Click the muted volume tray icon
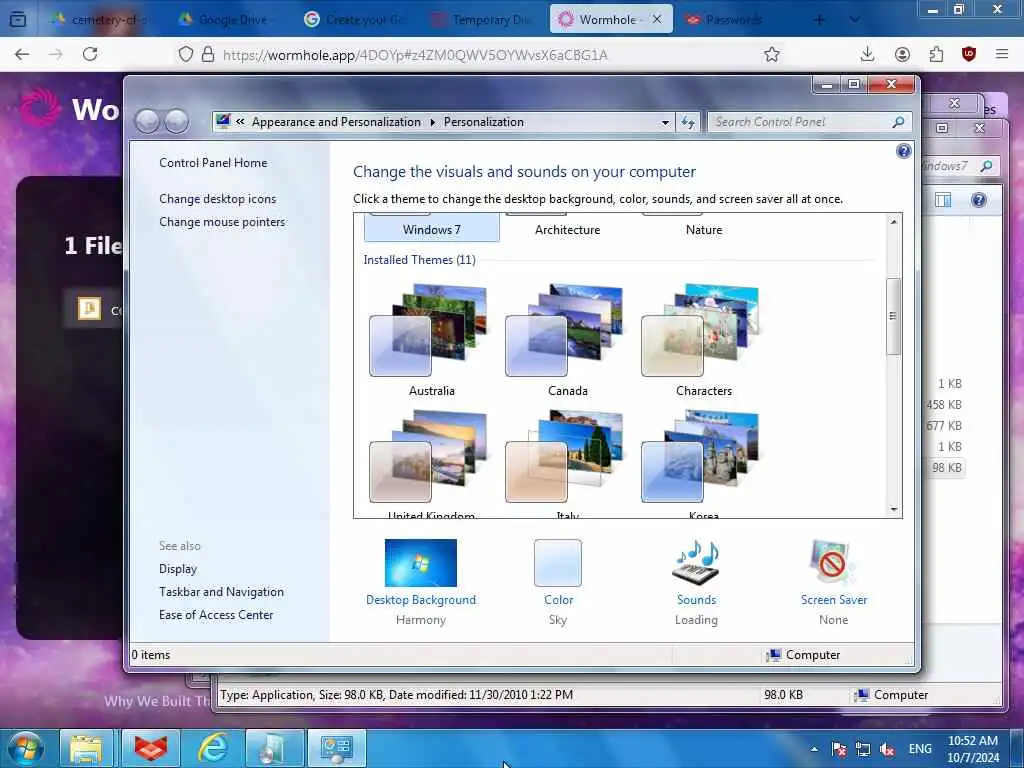The width and height of the screenshot is (1024, 768). pyautogui.click(x=887, y=749)
